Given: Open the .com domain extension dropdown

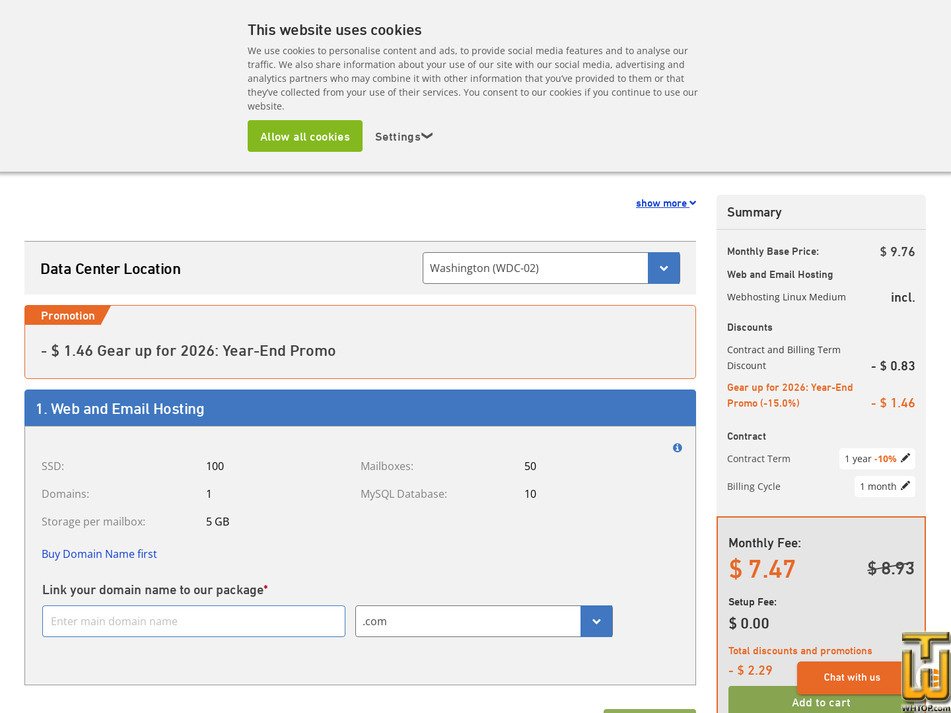Looking at the screenshot, I should 596,621.
